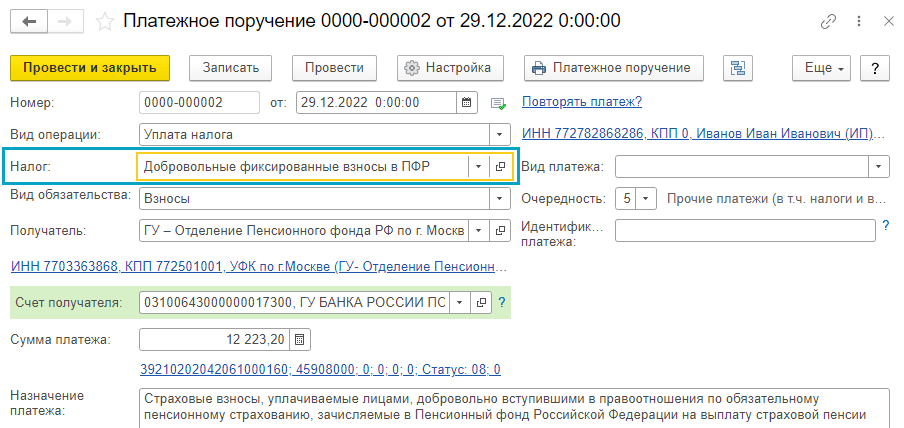Open the three-dot window menu
The height and width of the screenshot is (428, 904).
(860, 22)
